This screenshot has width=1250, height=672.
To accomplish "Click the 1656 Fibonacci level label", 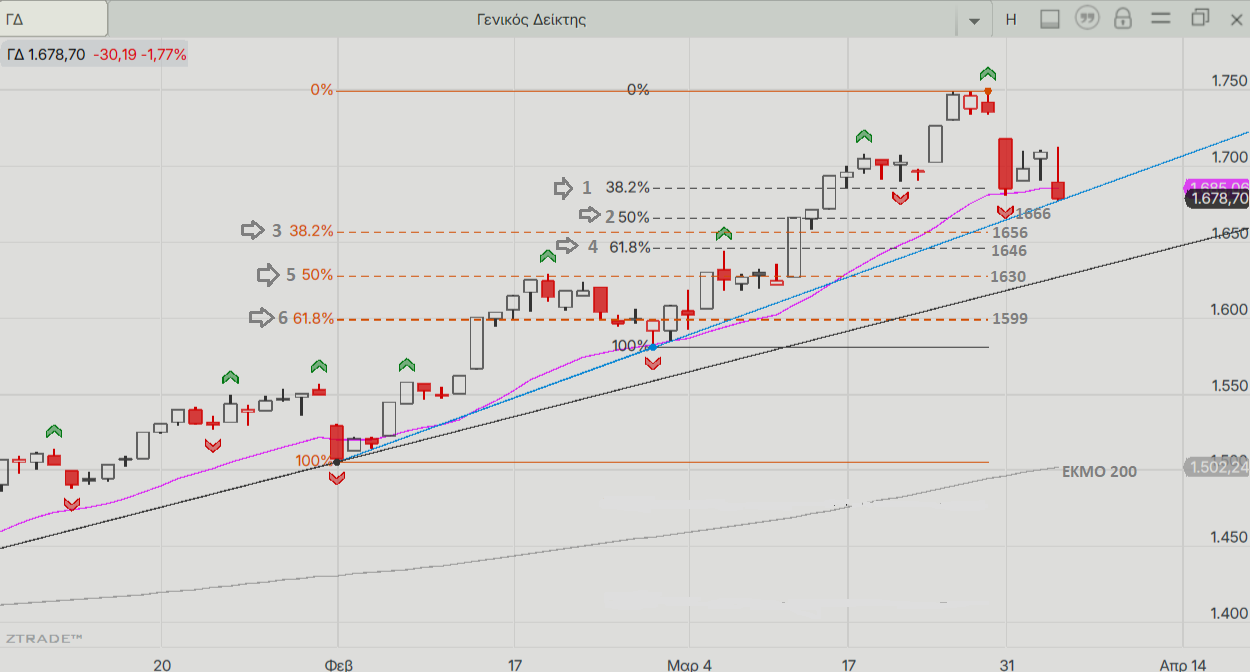I will [1009, 232].
